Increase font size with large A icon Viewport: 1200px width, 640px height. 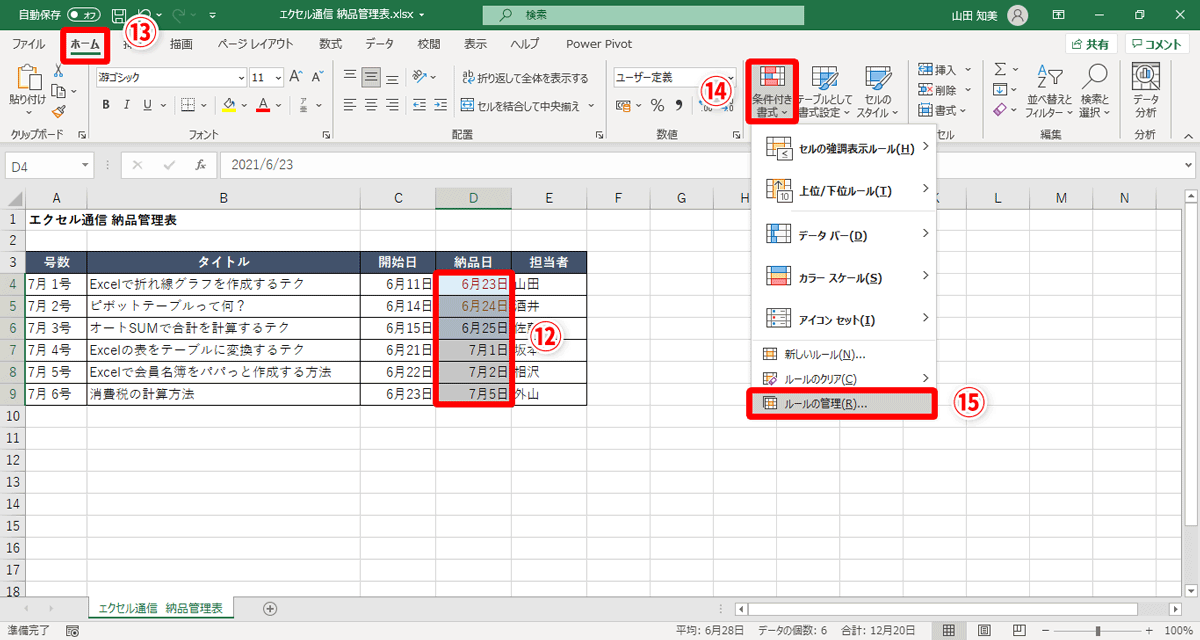point(296,77)
